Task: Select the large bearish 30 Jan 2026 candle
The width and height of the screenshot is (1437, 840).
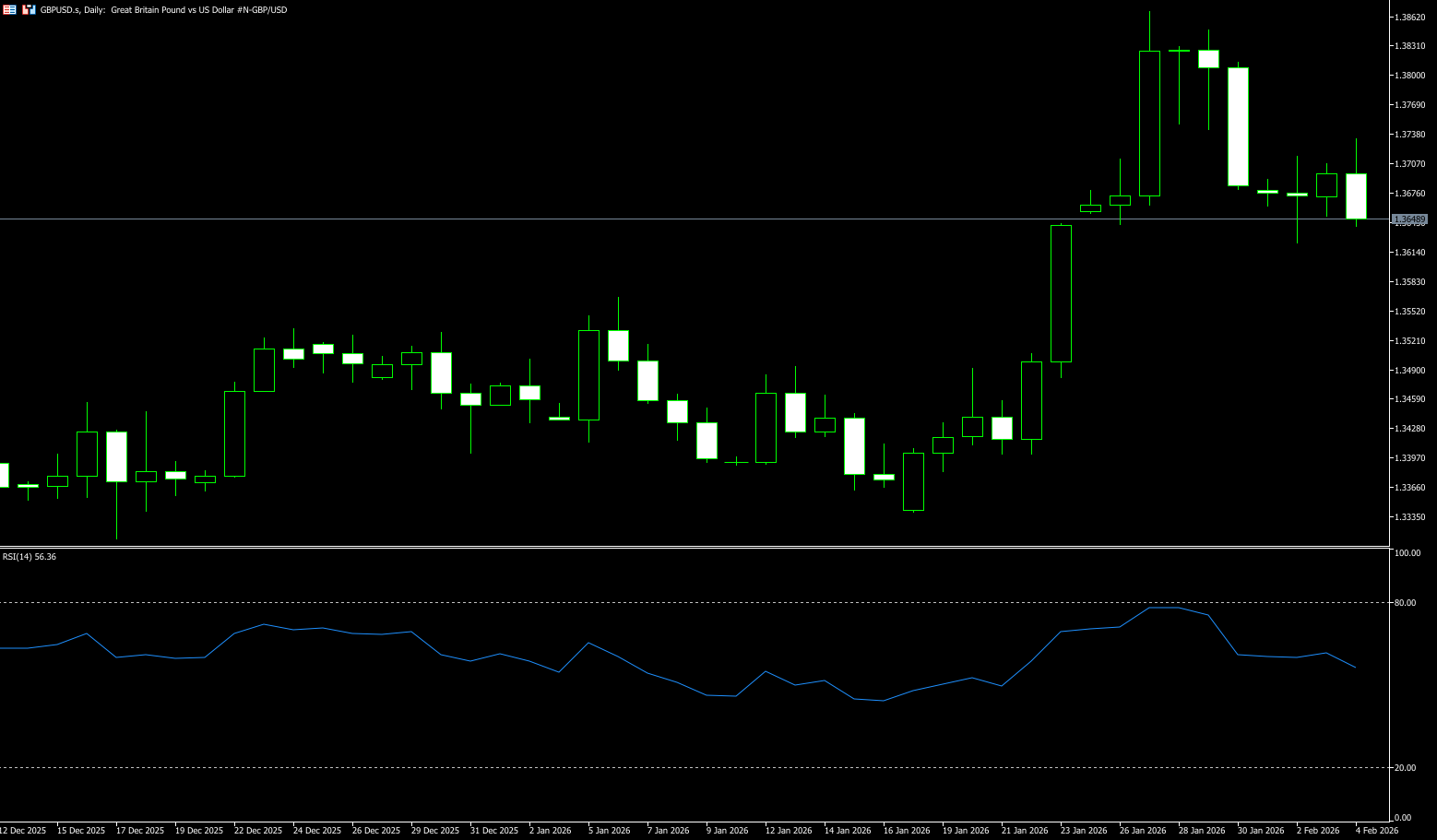Action: [1238, 127]
